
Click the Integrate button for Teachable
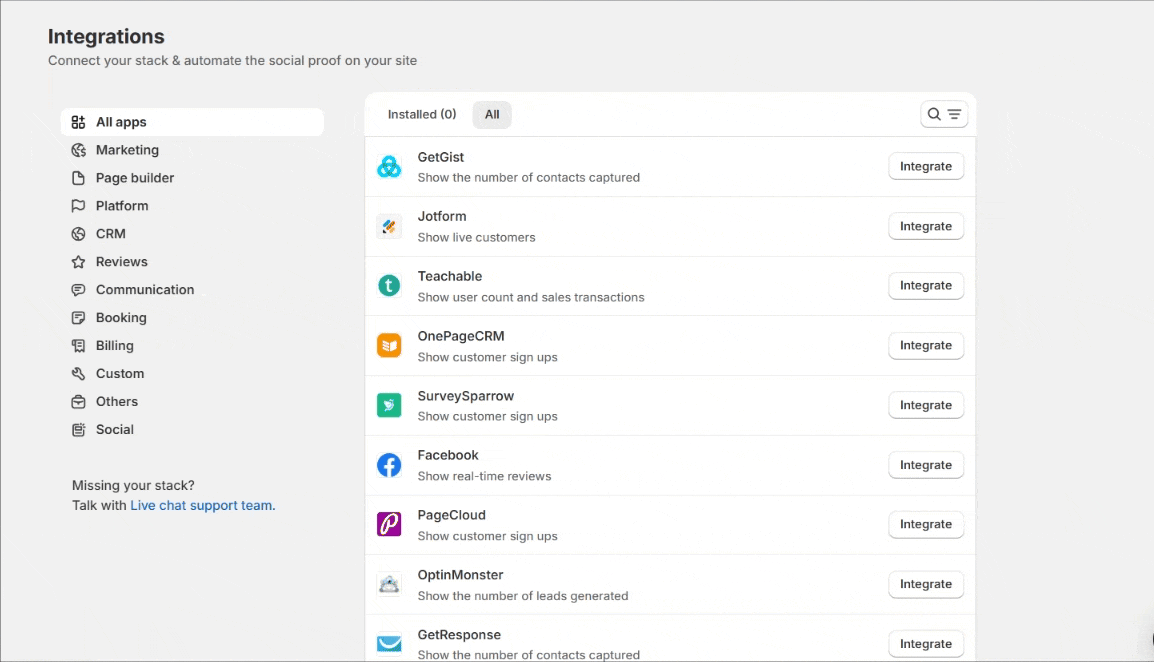(x=926, y=286)
